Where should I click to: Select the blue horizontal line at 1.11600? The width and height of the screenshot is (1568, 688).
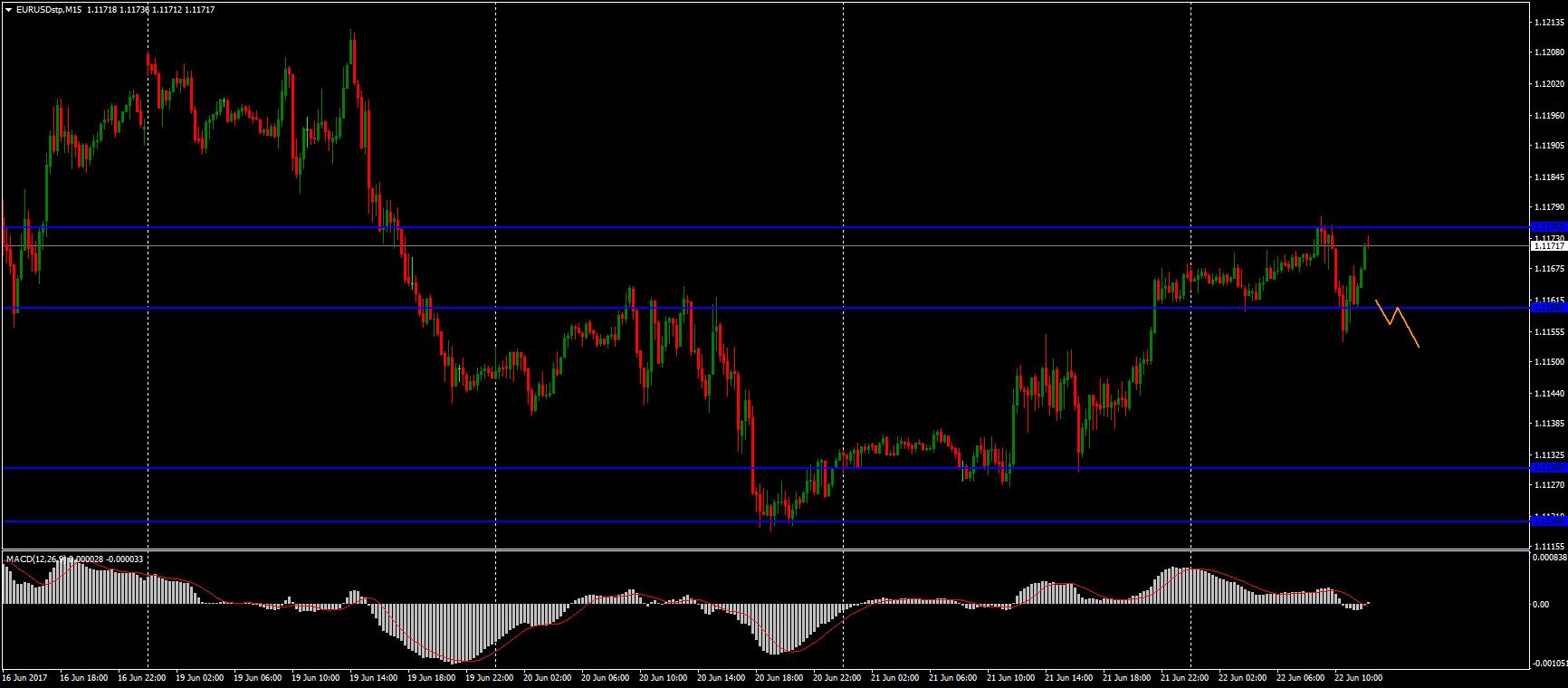coord(764,308)
